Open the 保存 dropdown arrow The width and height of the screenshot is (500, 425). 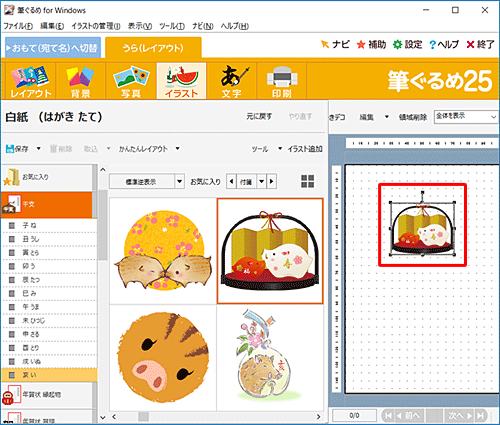[39, 149]
